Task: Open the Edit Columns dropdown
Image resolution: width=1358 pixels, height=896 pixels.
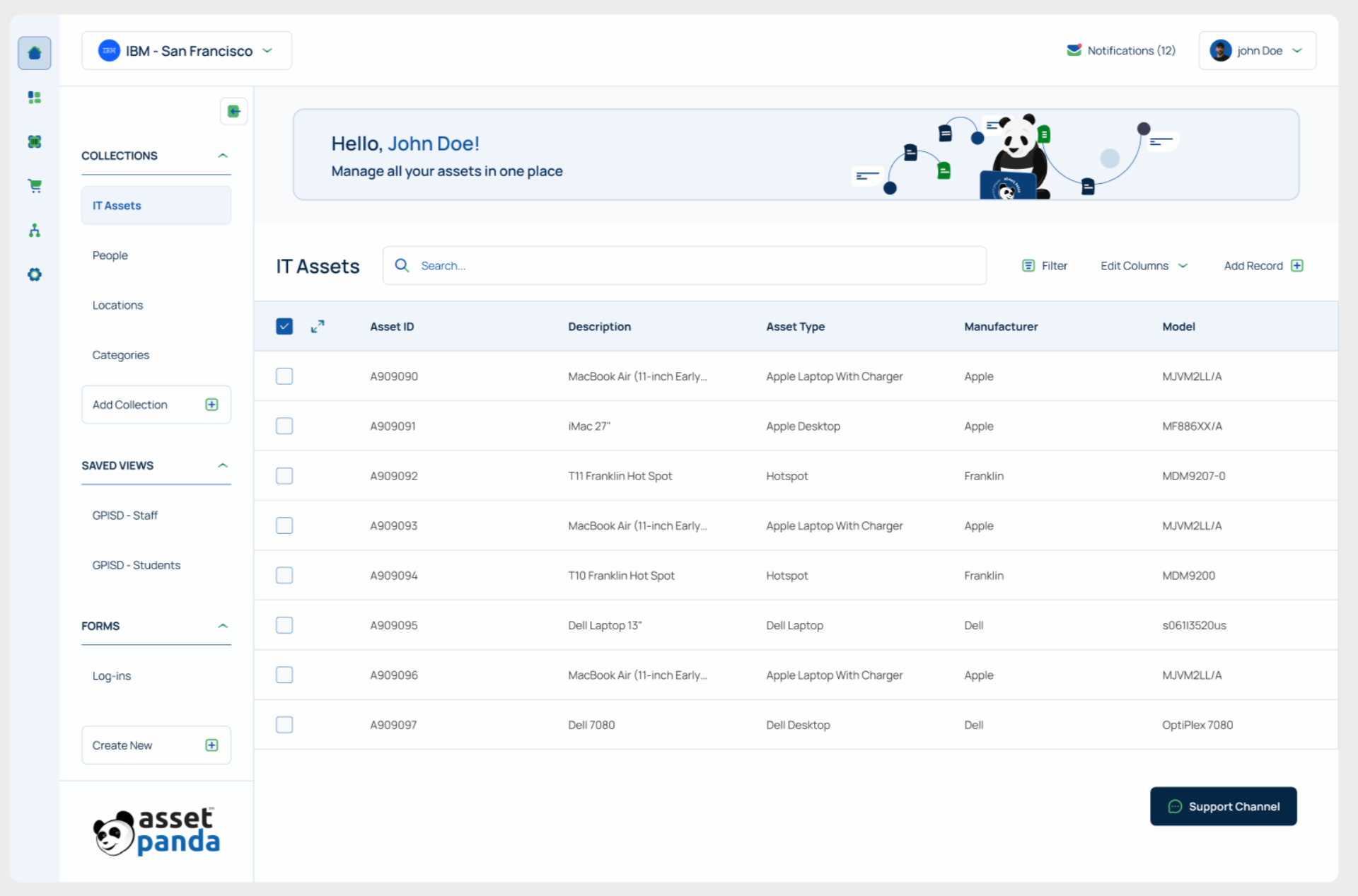Action: (1144, 266)
